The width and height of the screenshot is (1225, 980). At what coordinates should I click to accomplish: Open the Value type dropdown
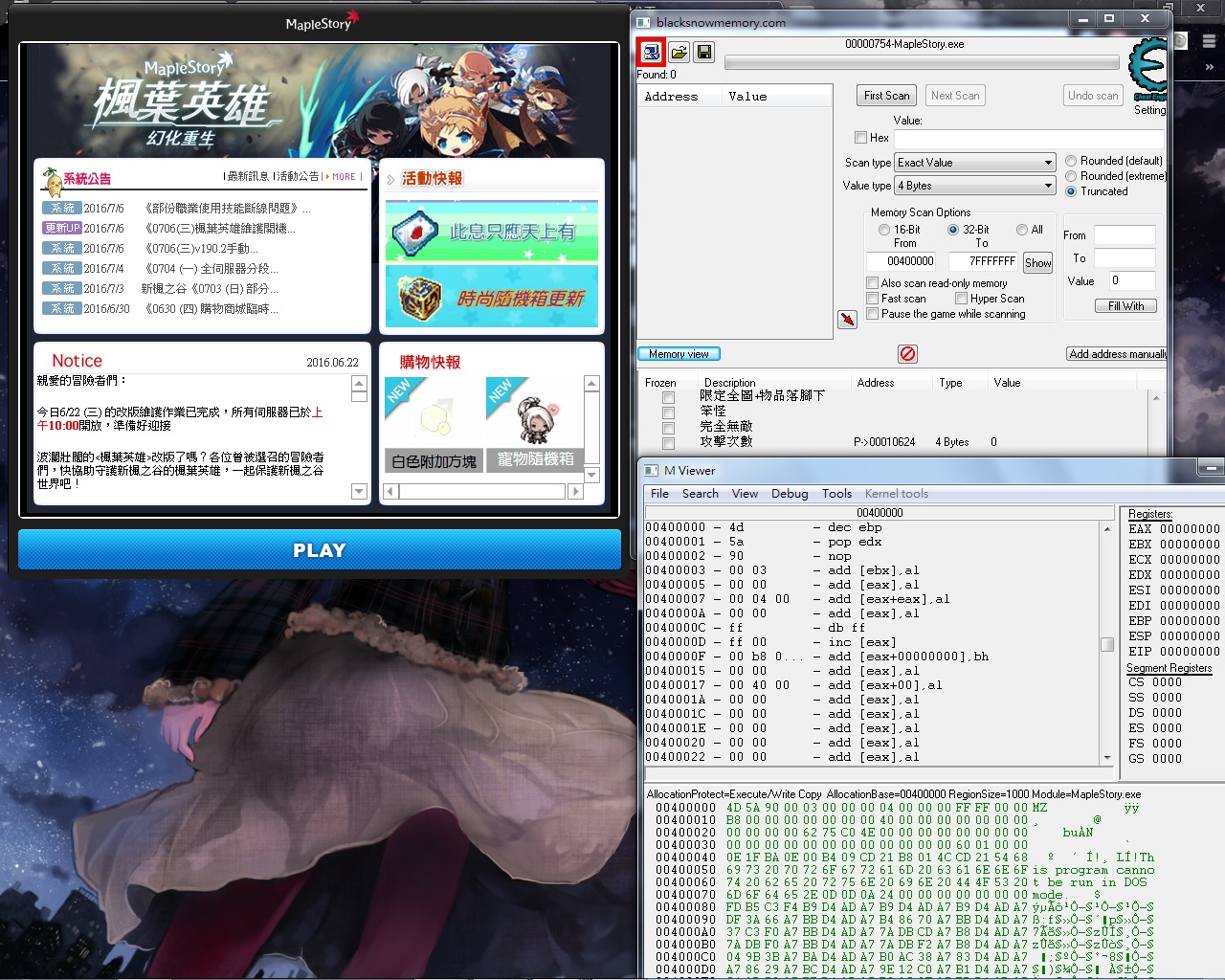pos(974,186)
